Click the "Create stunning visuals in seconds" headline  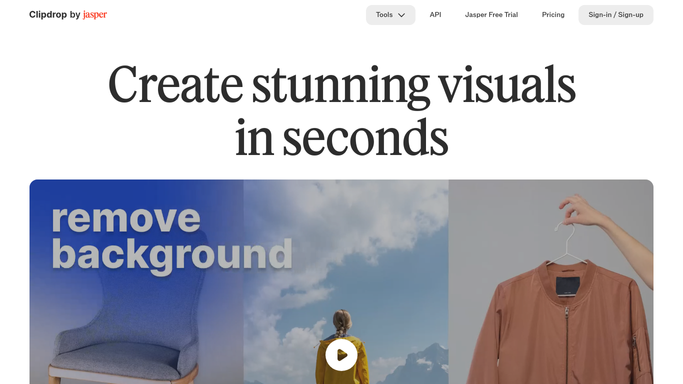pos(342,111)
